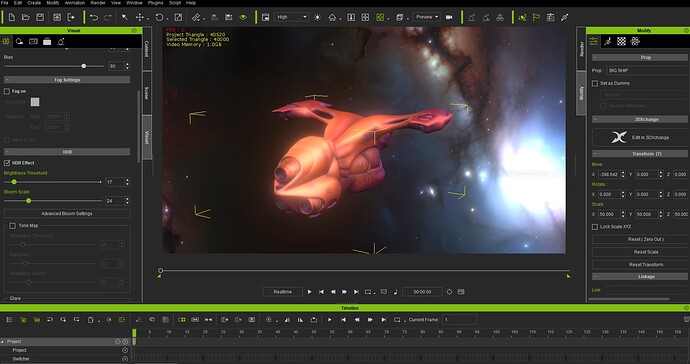
Task: Open the Animation menu
Action: (x=75, y=3)
